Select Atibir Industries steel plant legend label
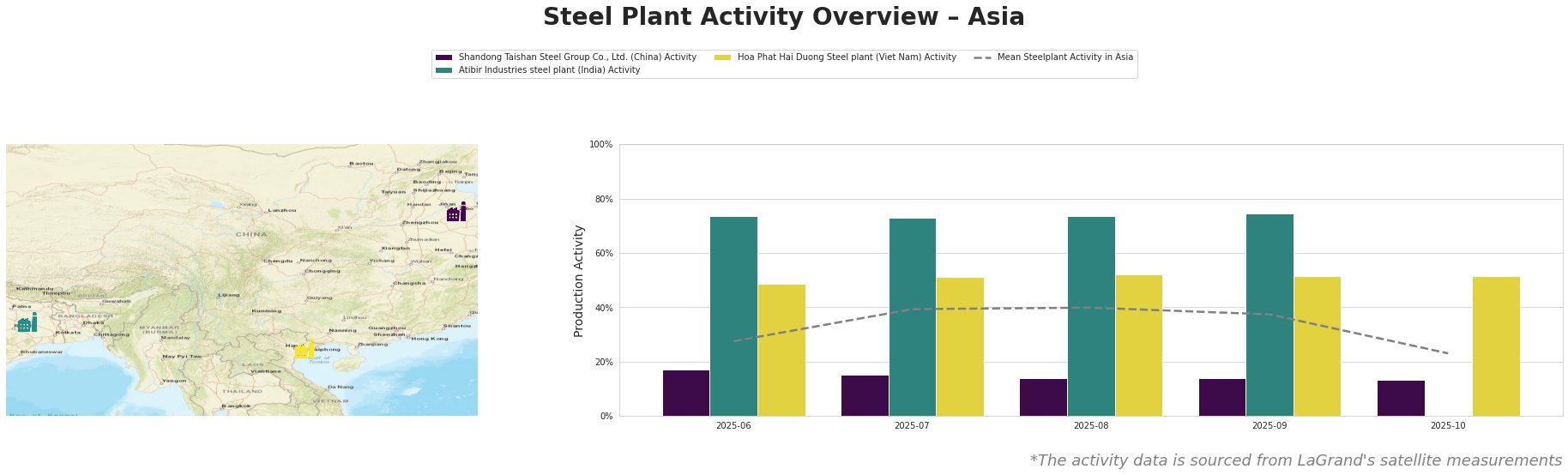Image resolution: width=1568 pixels, height=475 pixels. [549, 70]
